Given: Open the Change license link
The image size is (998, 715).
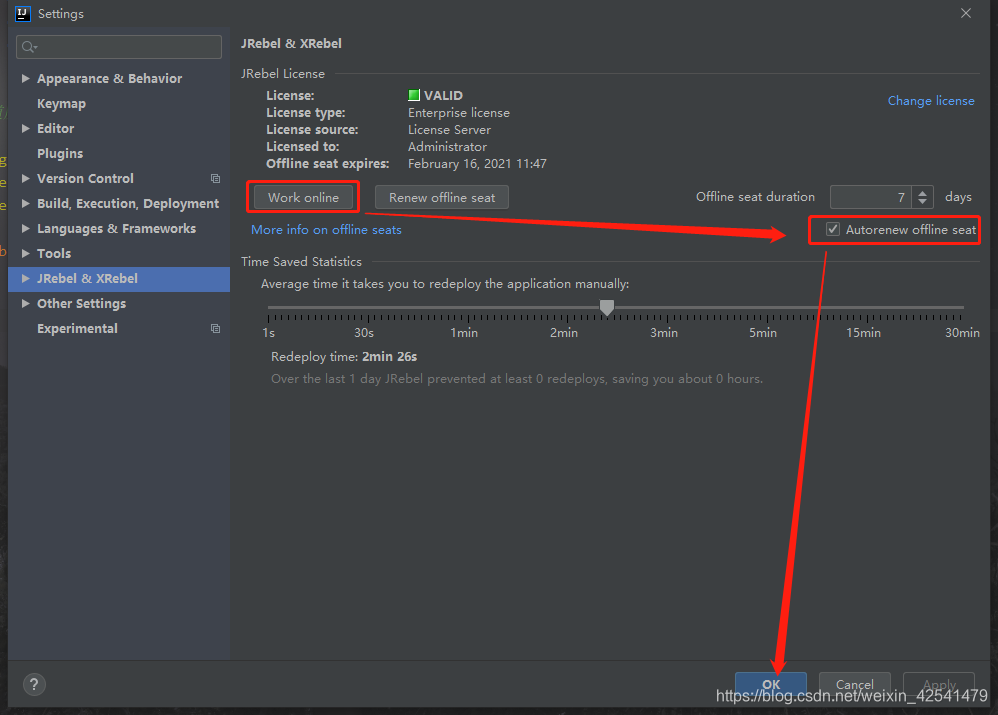Looking at the screenshot, I should (x=931, y=100).
